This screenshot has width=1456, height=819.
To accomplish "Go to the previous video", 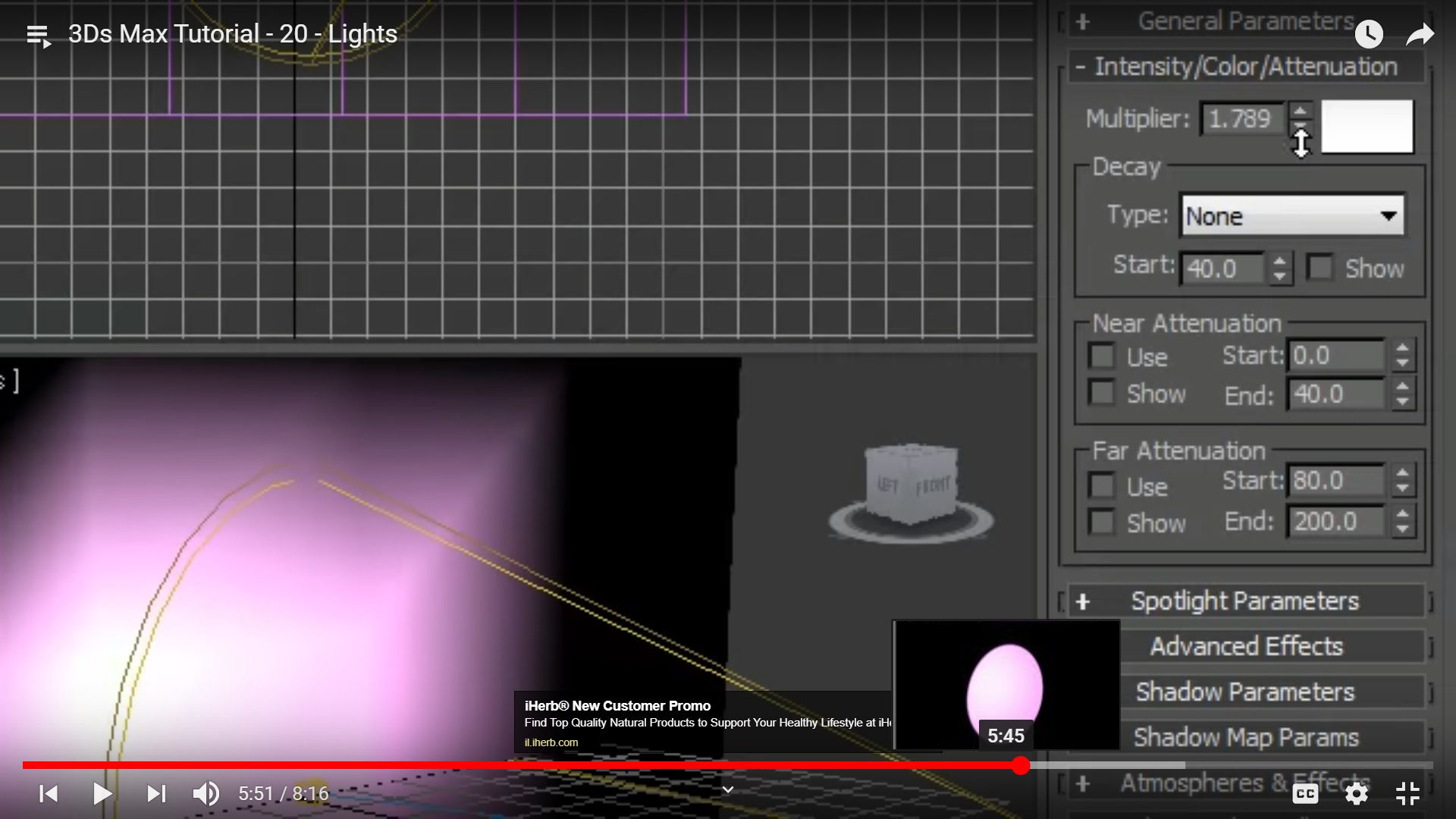I will [49, 794].
